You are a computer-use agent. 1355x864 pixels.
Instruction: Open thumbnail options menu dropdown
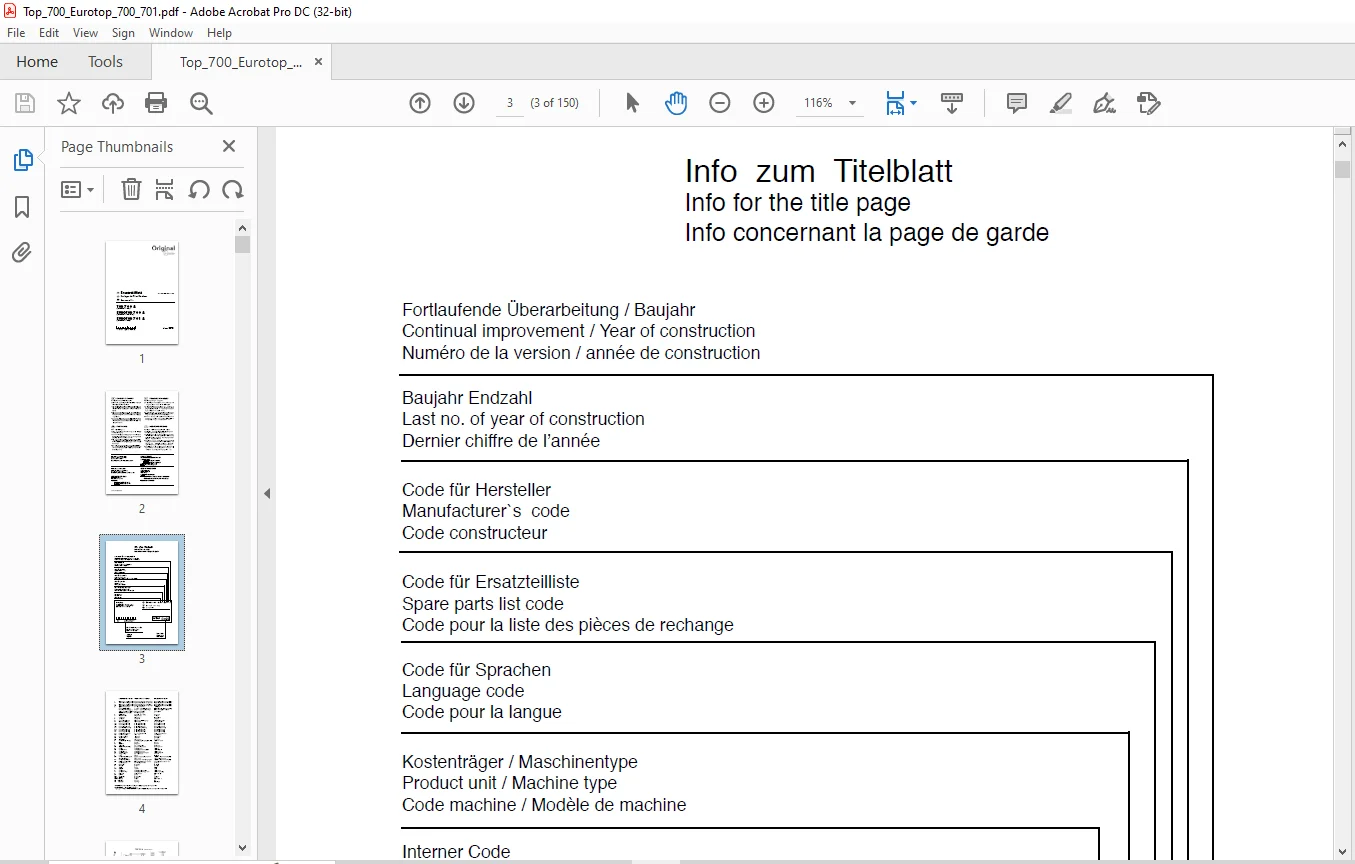point(77,189)
